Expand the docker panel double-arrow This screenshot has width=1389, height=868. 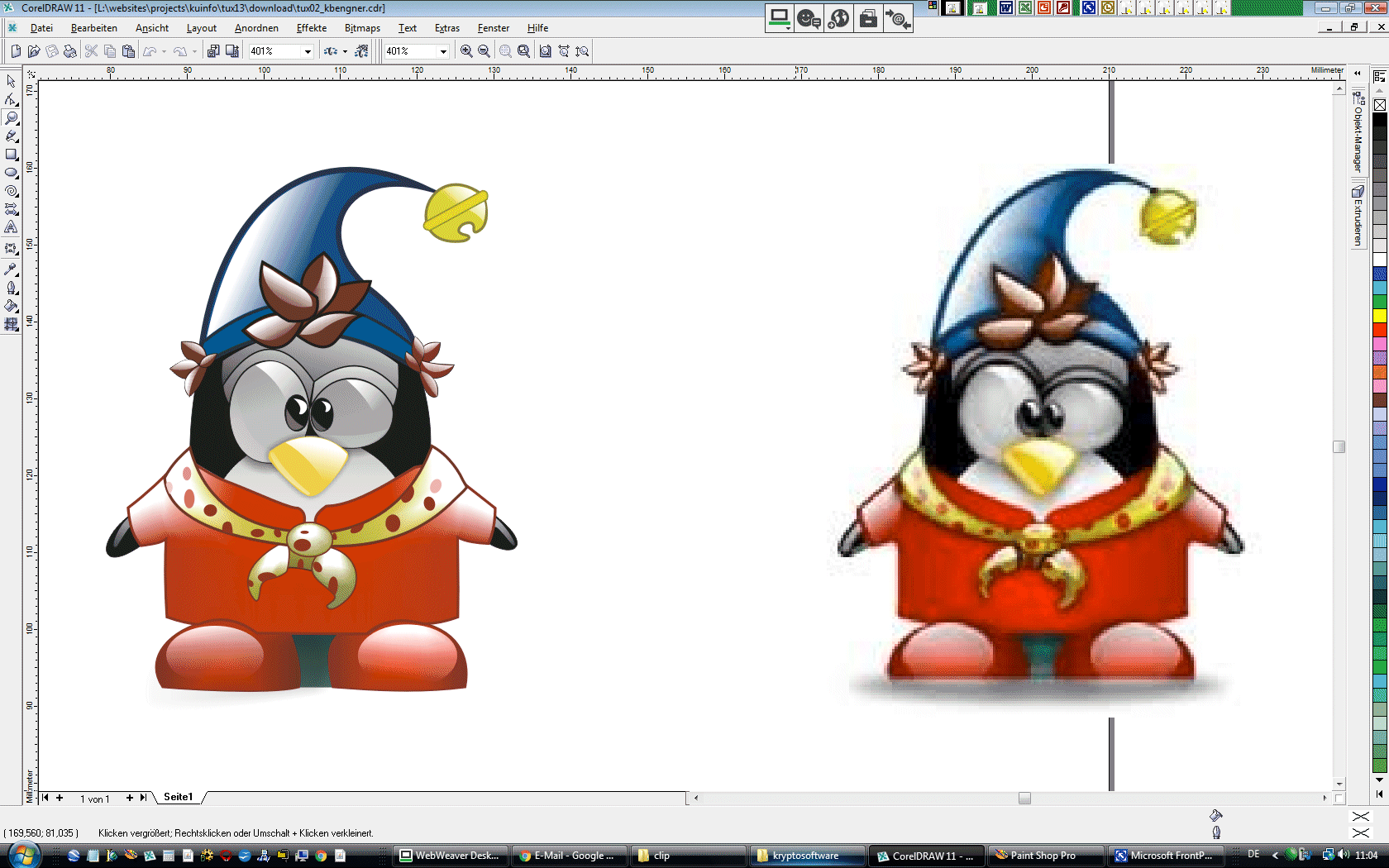[1357, 74]
